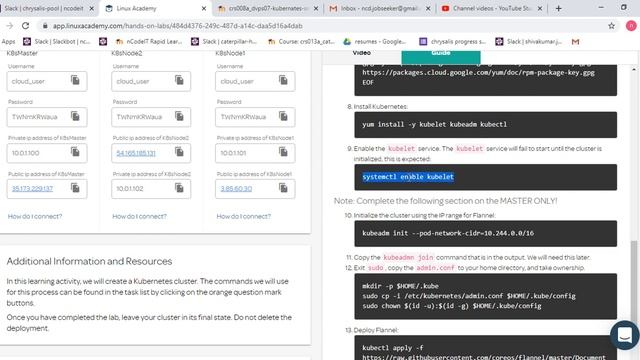The height and width of the screenshot is (360, 640).
Task: Open the Chrome profile avatar
Action: 631,26
